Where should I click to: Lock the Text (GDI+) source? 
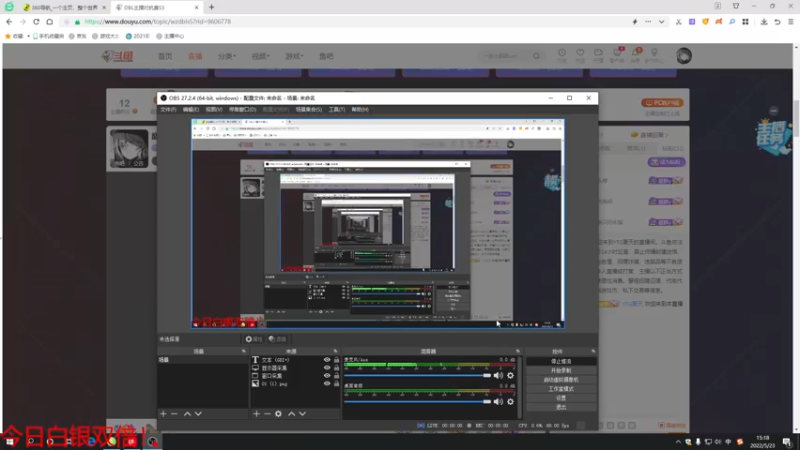point(336,360)
